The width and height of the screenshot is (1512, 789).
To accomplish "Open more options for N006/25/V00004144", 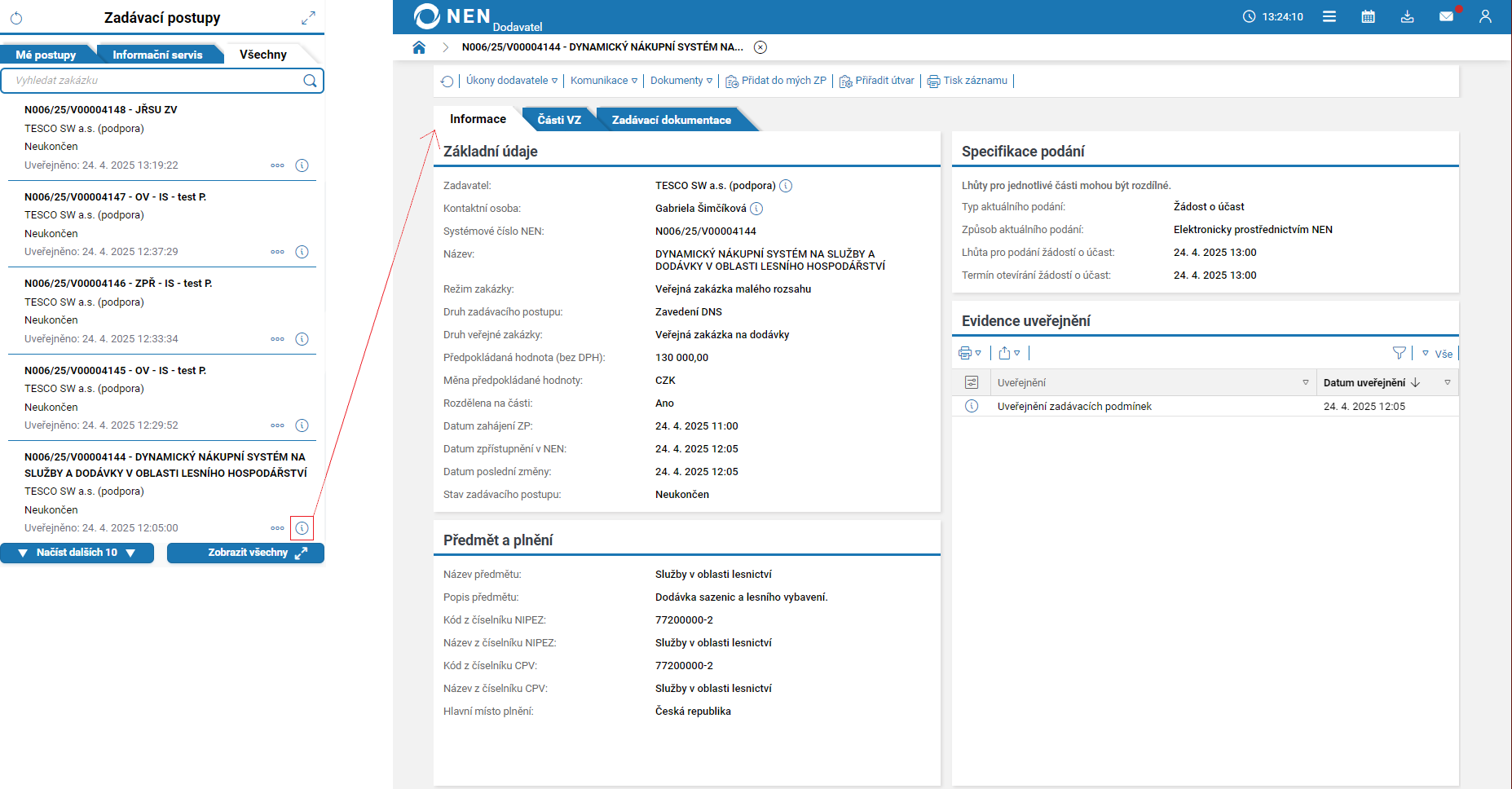I will [x=278, y=528].
